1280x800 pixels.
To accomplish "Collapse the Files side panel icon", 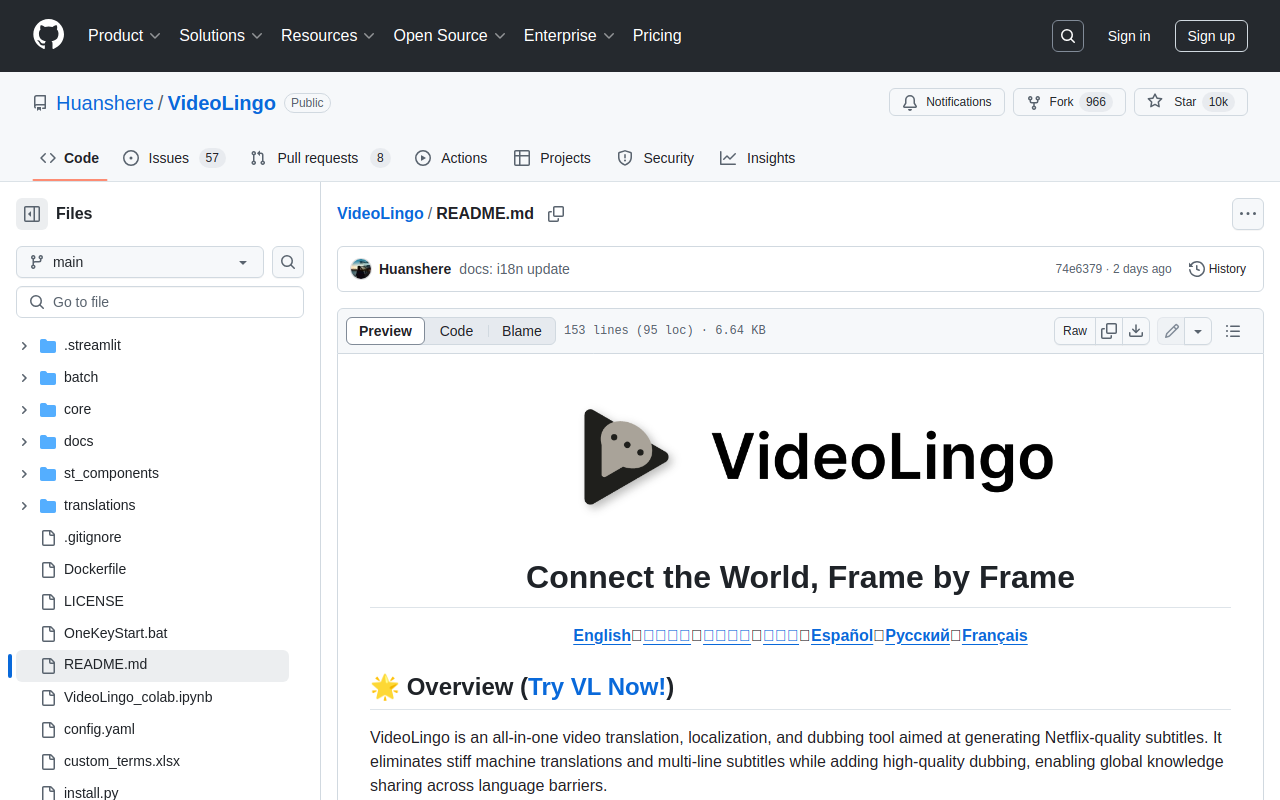I will [x=32, y=213].
